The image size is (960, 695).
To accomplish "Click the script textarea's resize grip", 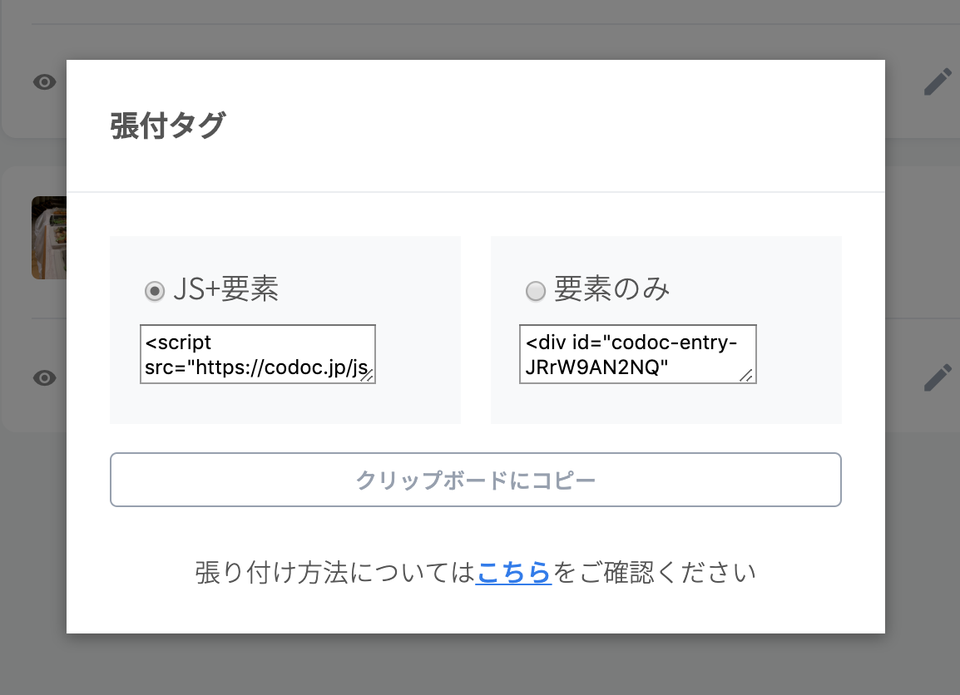I will 367,376.
